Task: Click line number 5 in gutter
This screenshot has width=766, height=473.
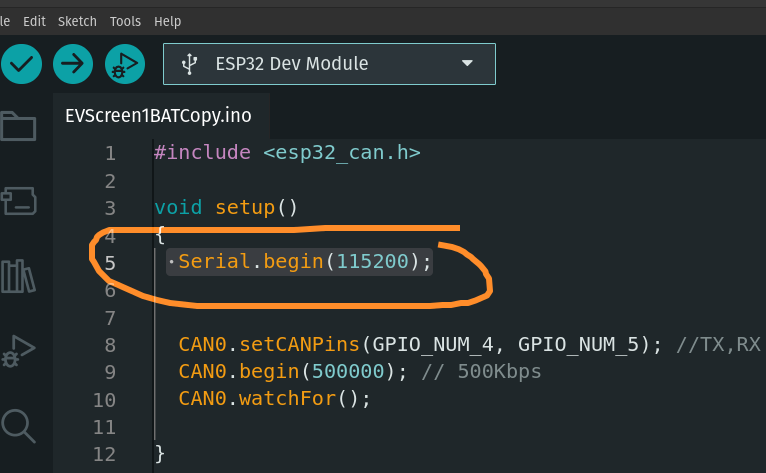Action: click(x=109, y=263)
